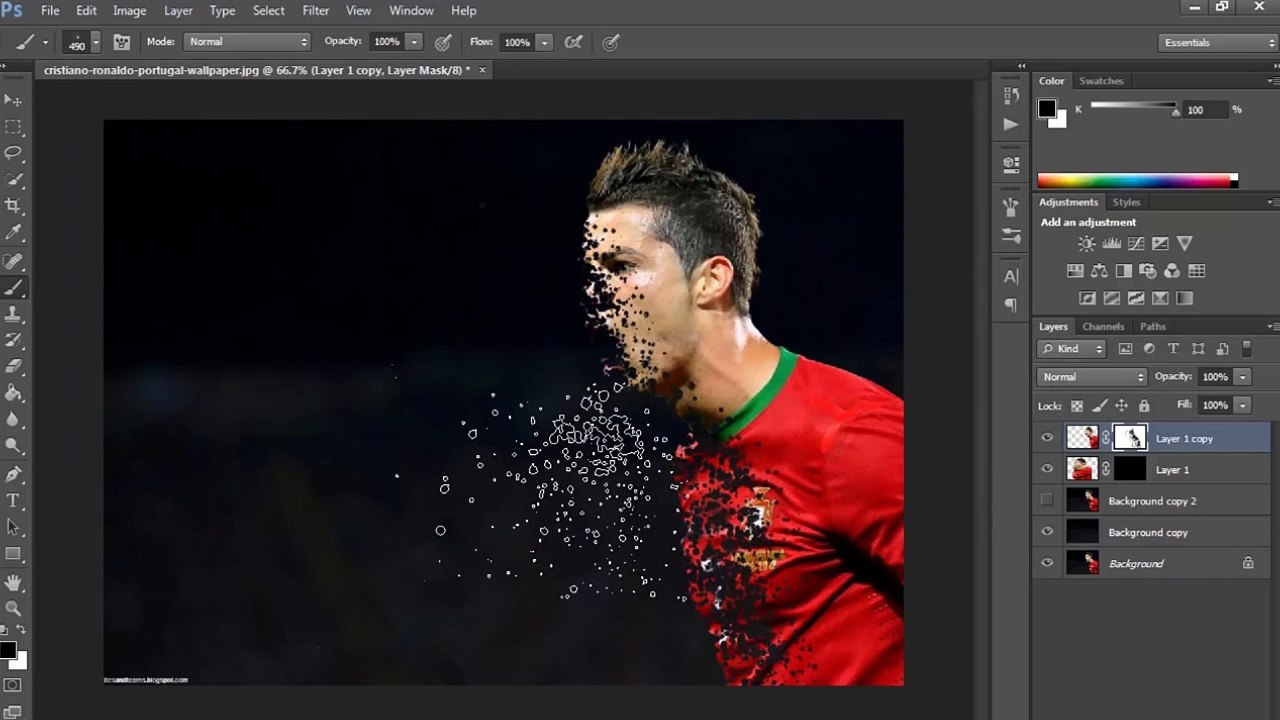Image resolution: width=1280 pixels, height=720 pixels.
Task: Hide the Background copy layer
Action: pyautogui.click(x=1047, y=532)
